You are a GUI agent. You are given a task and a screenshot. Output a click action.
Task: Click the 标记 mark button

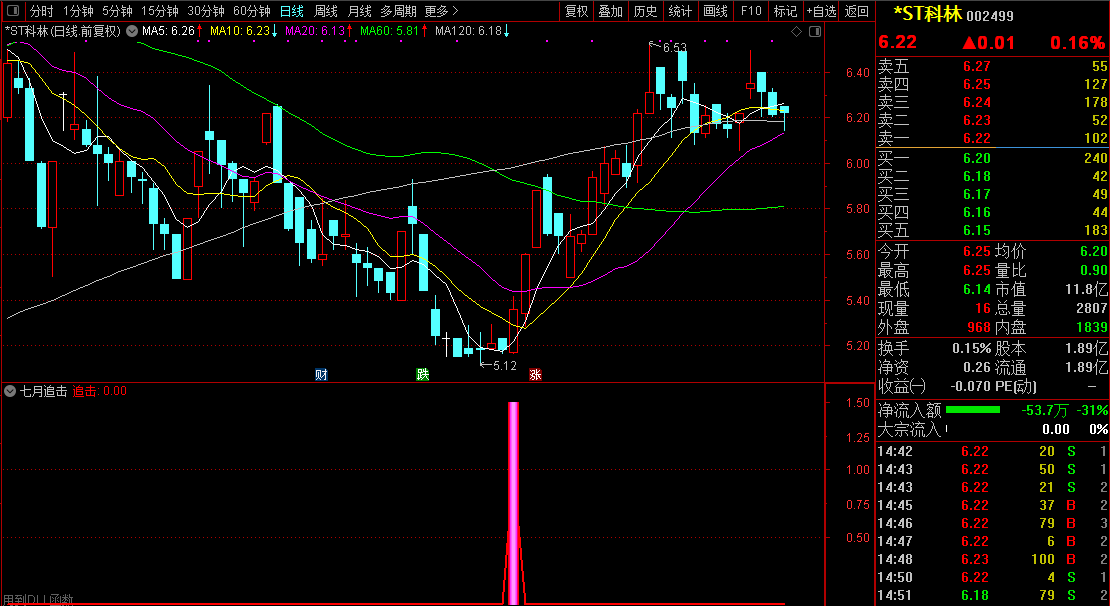(785, 11)
